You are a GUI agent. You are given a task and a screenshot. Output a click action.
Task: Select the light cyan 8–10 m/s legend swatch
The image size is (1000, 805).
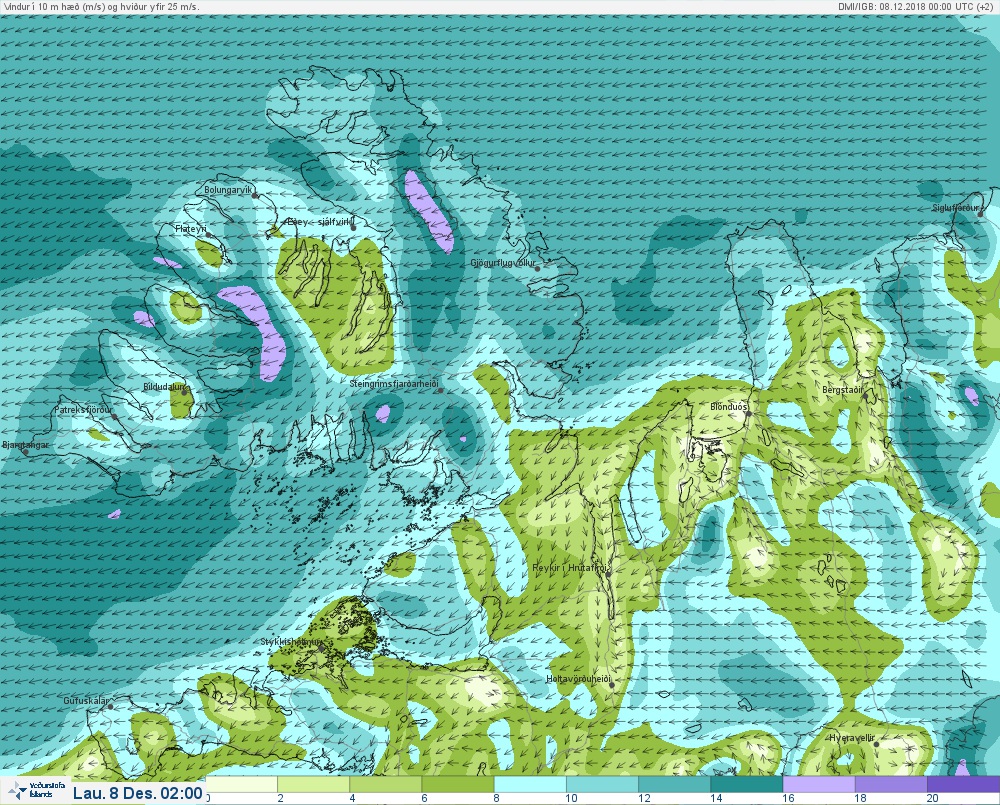[530, 784]
